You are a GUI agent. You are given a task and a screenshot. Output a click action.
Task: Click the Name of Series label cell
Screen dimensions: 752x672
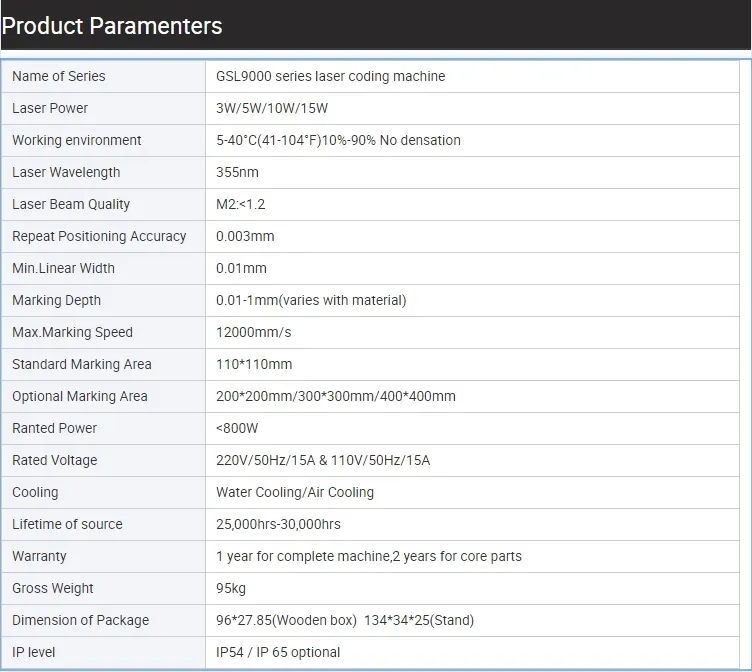pyautogui.click(x=58, y=76)
